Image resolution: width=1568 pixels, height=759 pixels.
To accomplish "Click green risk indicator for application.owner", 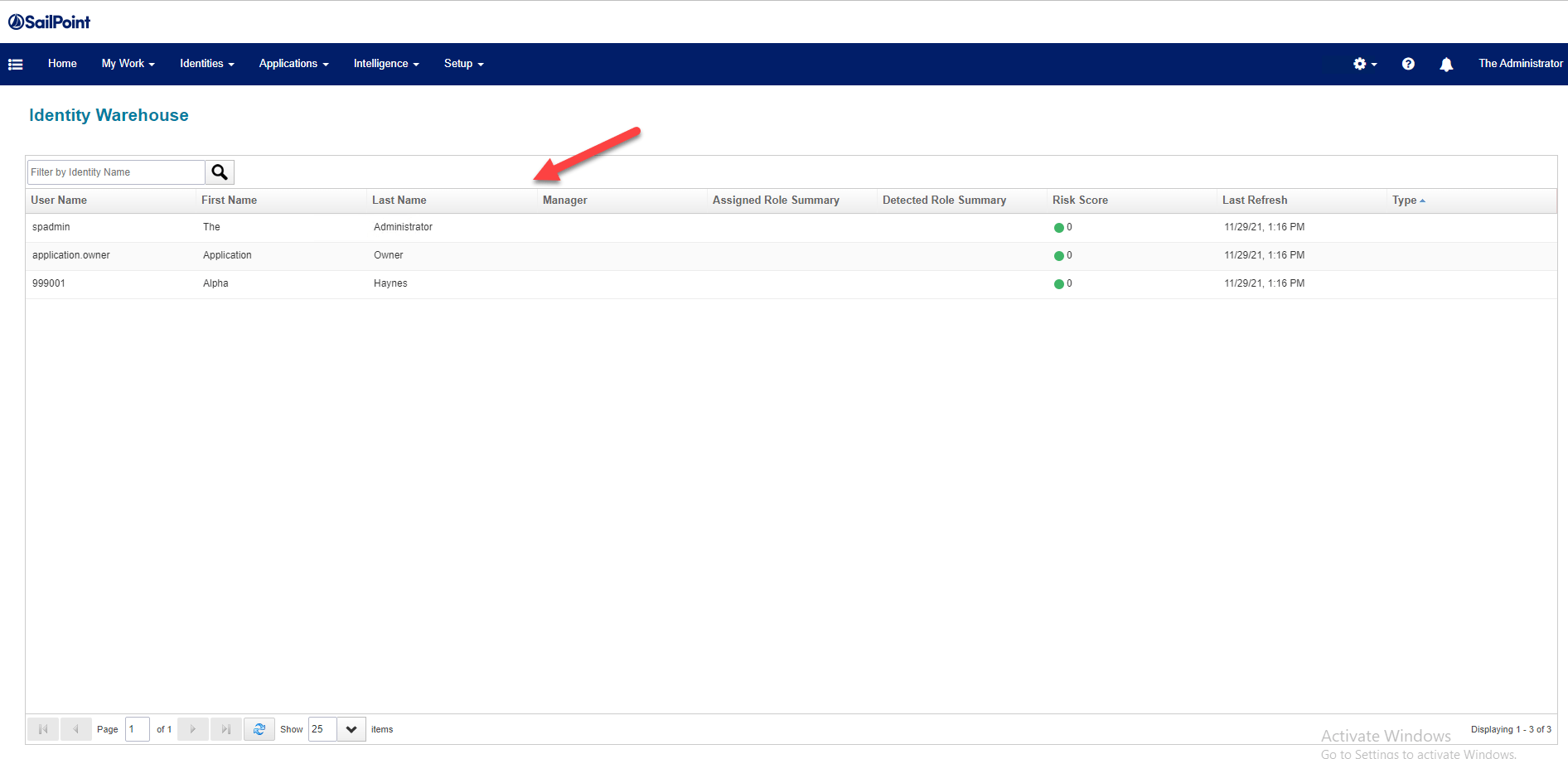I will (1058, 256).
